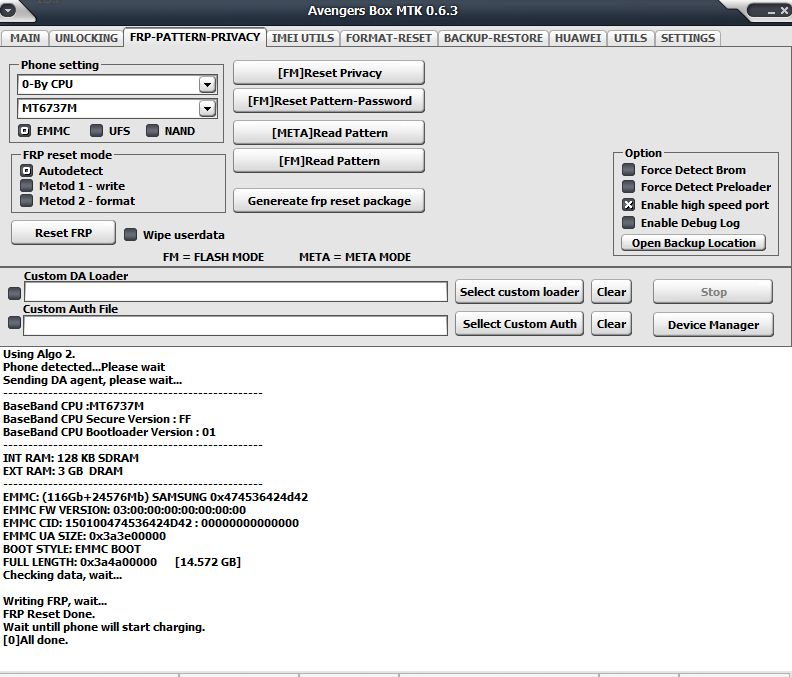The height and width of the screenshot is (677, 792).
Task: Click Select custom loader button
Action: tap(519, 292)
